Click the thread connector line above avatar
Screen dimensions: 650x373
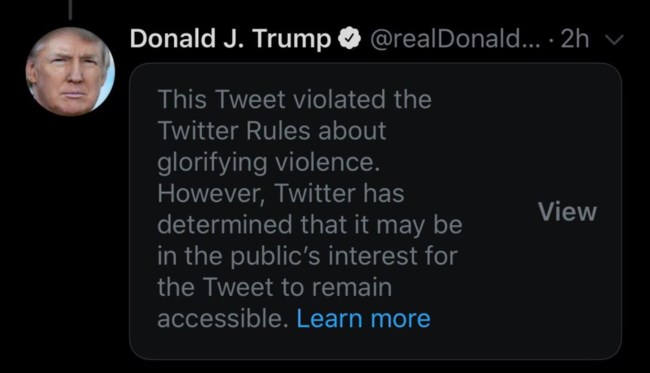(x=70, y=10)
